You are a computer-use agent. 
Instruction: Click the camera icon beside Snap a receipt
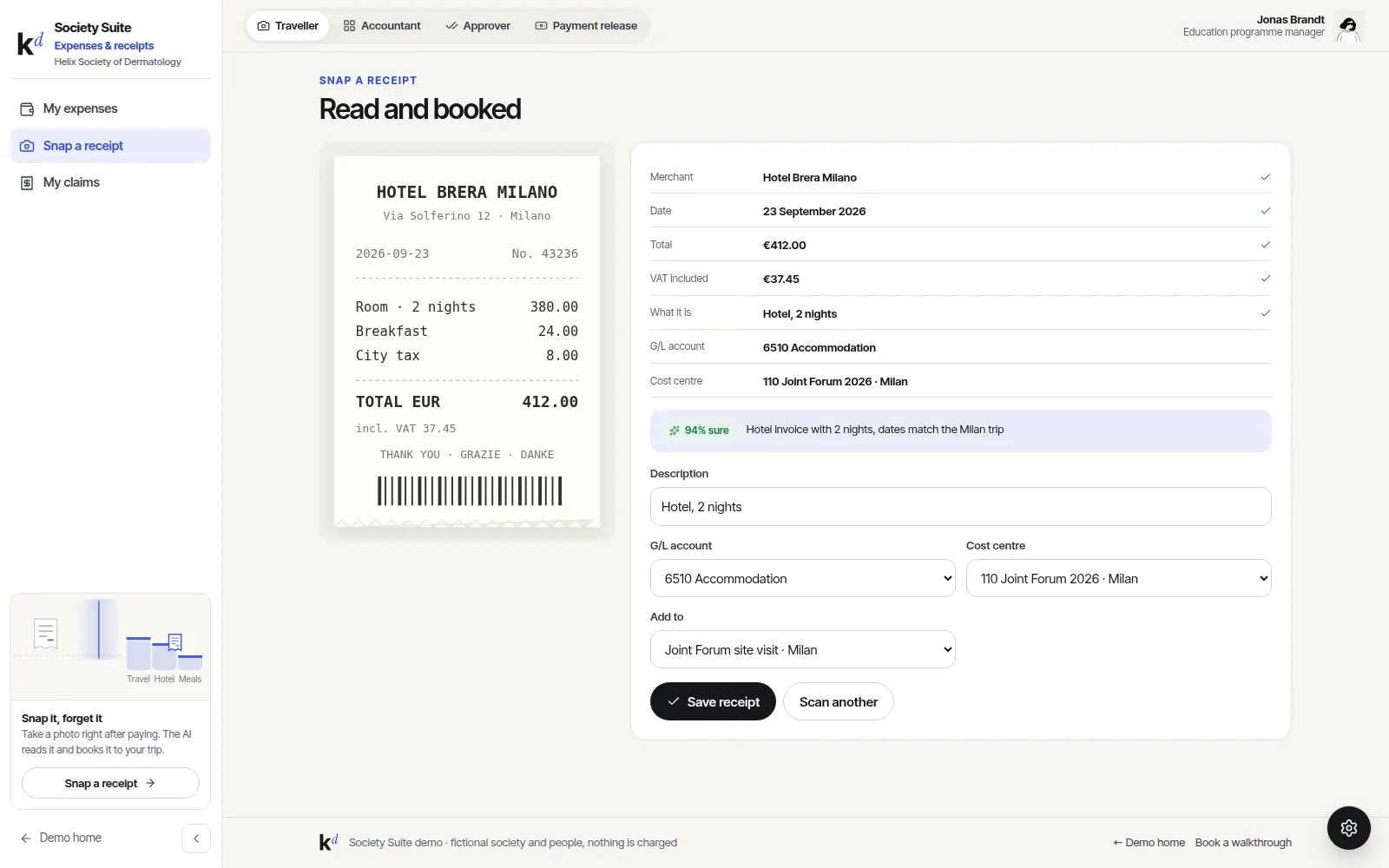click(x=27, y=146)
